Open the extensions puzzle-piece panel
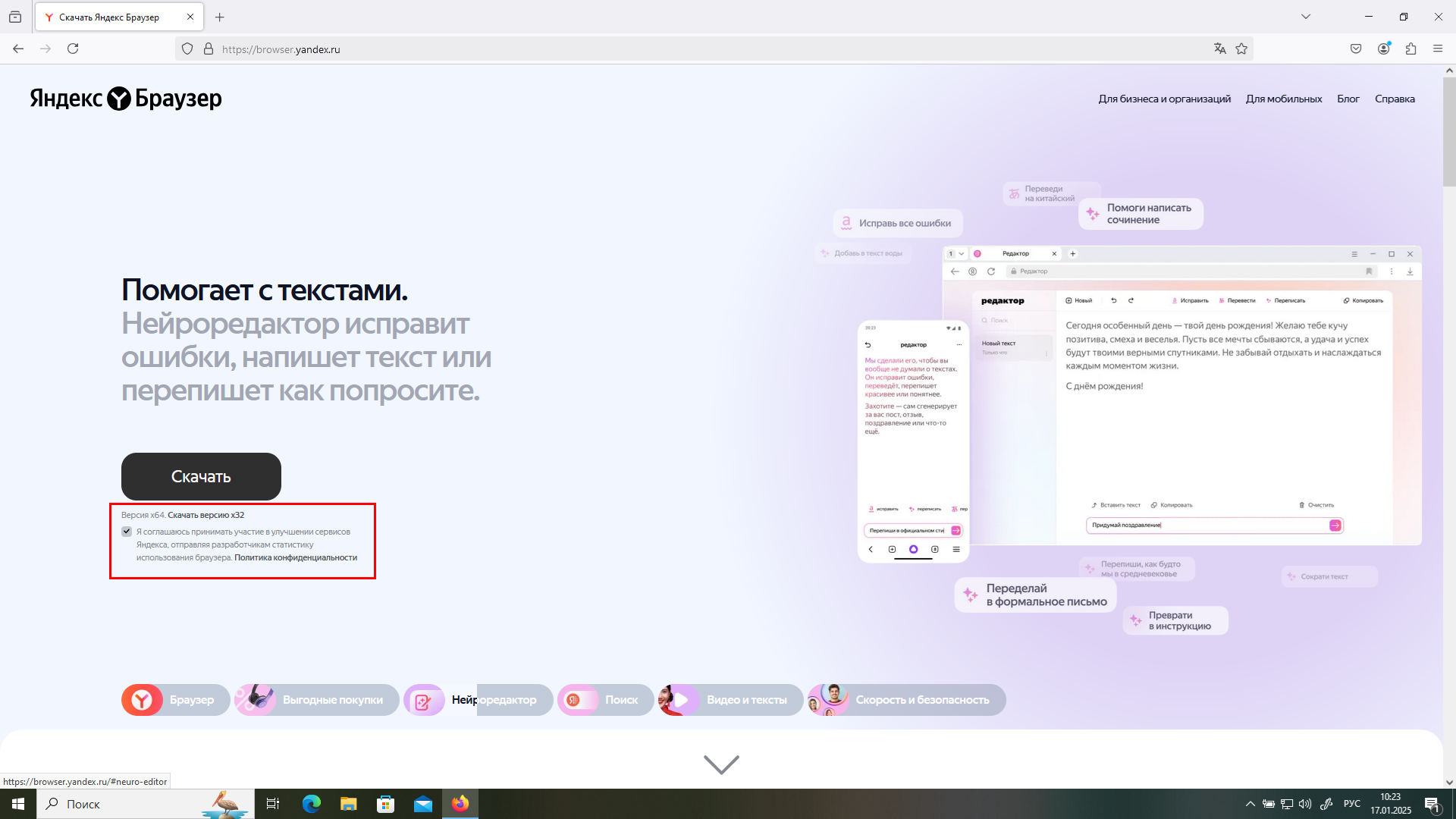 [x=1411, y=48]
